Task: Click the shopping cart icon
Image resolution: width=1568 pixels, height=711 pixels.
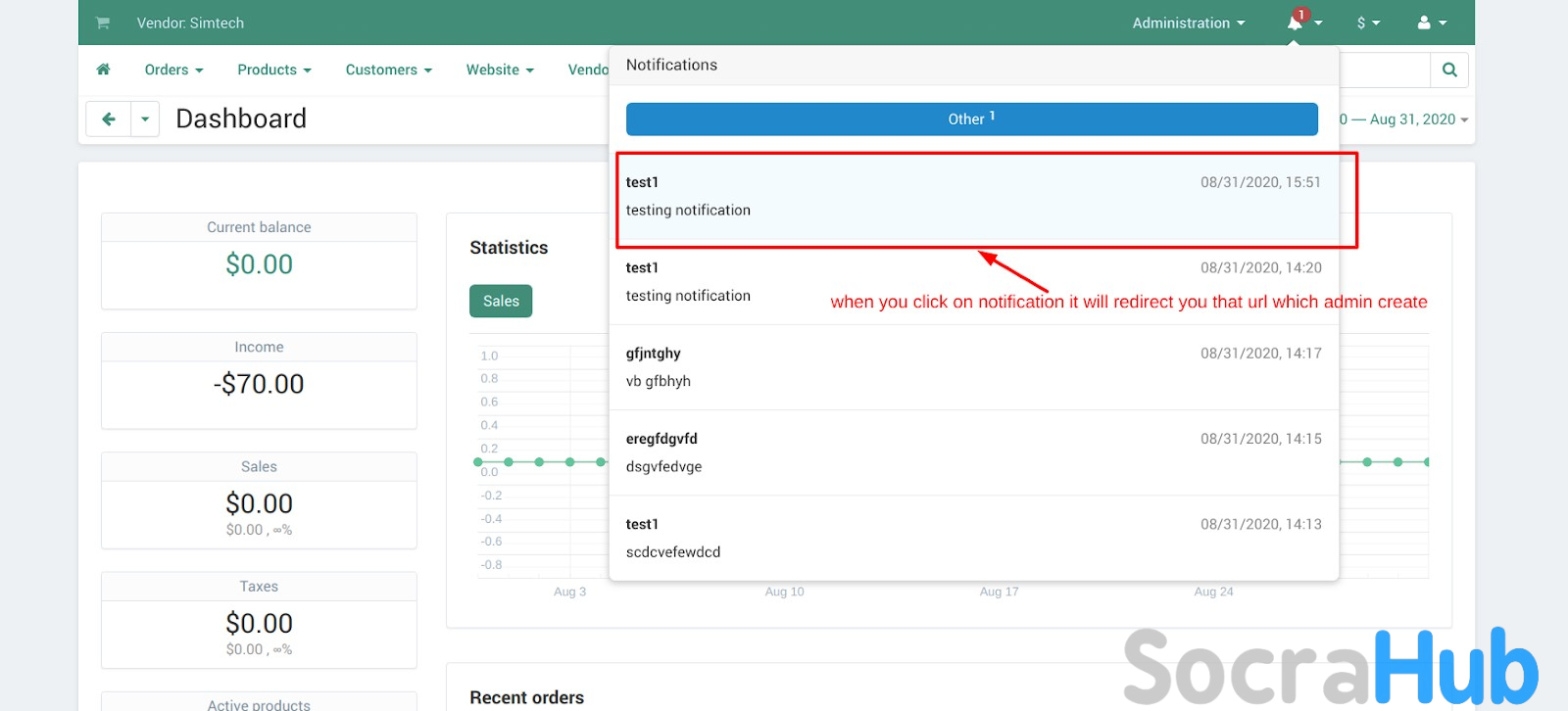Action: pyautogui.click(x=102, y=23)
